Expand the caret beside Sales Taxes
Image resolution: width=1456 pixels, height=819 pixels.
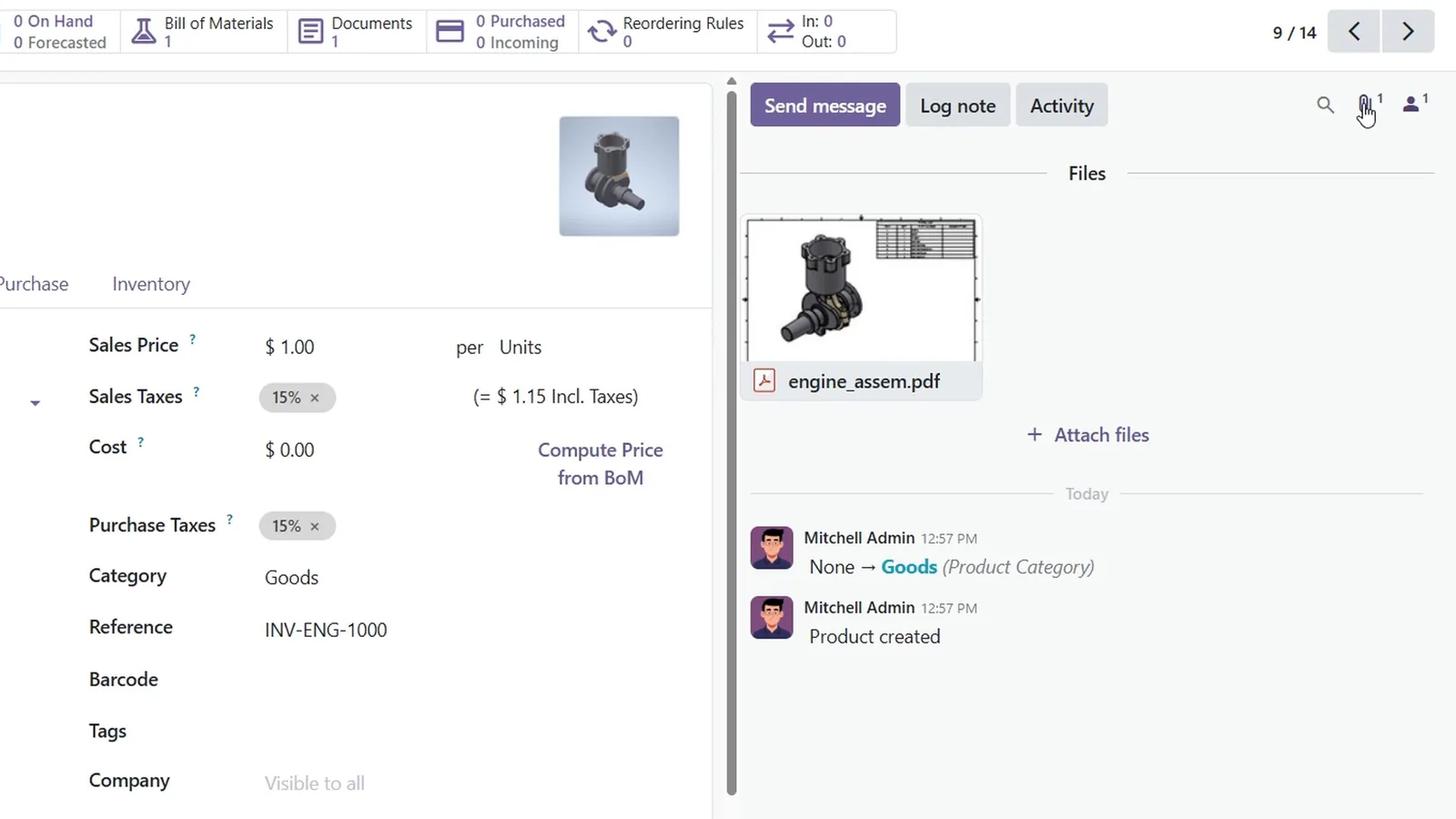[x=35, y=402]
